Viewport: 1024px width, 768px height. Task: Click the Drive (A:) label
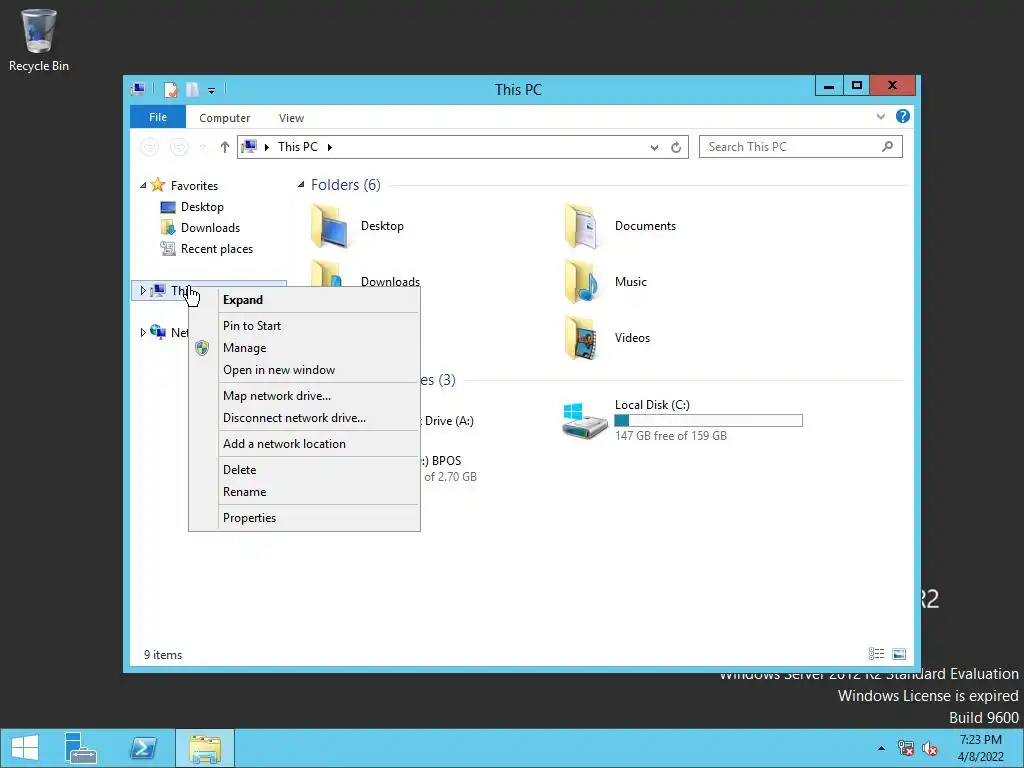click(x=449, y=421)
